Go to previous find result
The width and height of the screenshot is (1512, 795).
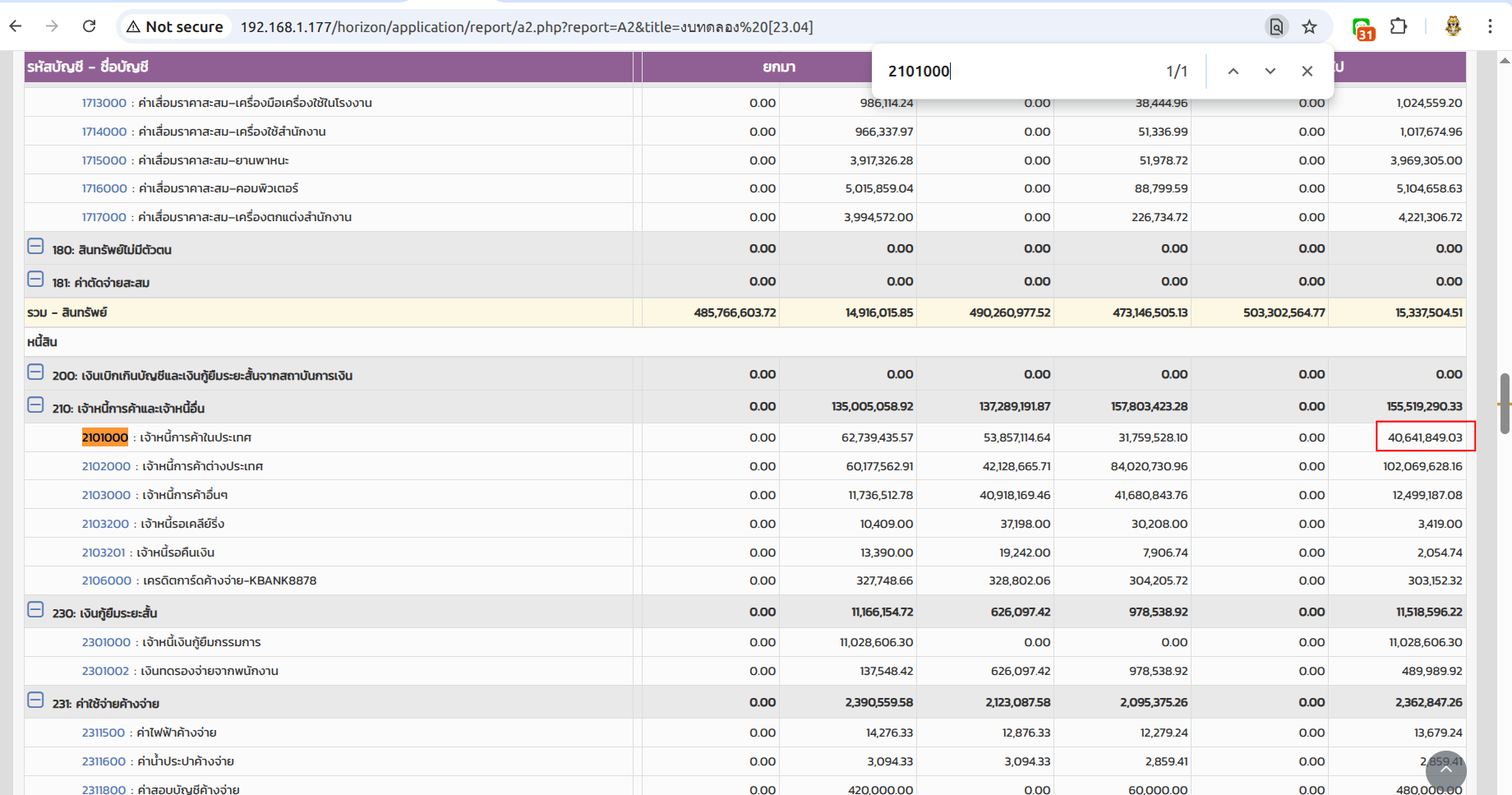1233,72
